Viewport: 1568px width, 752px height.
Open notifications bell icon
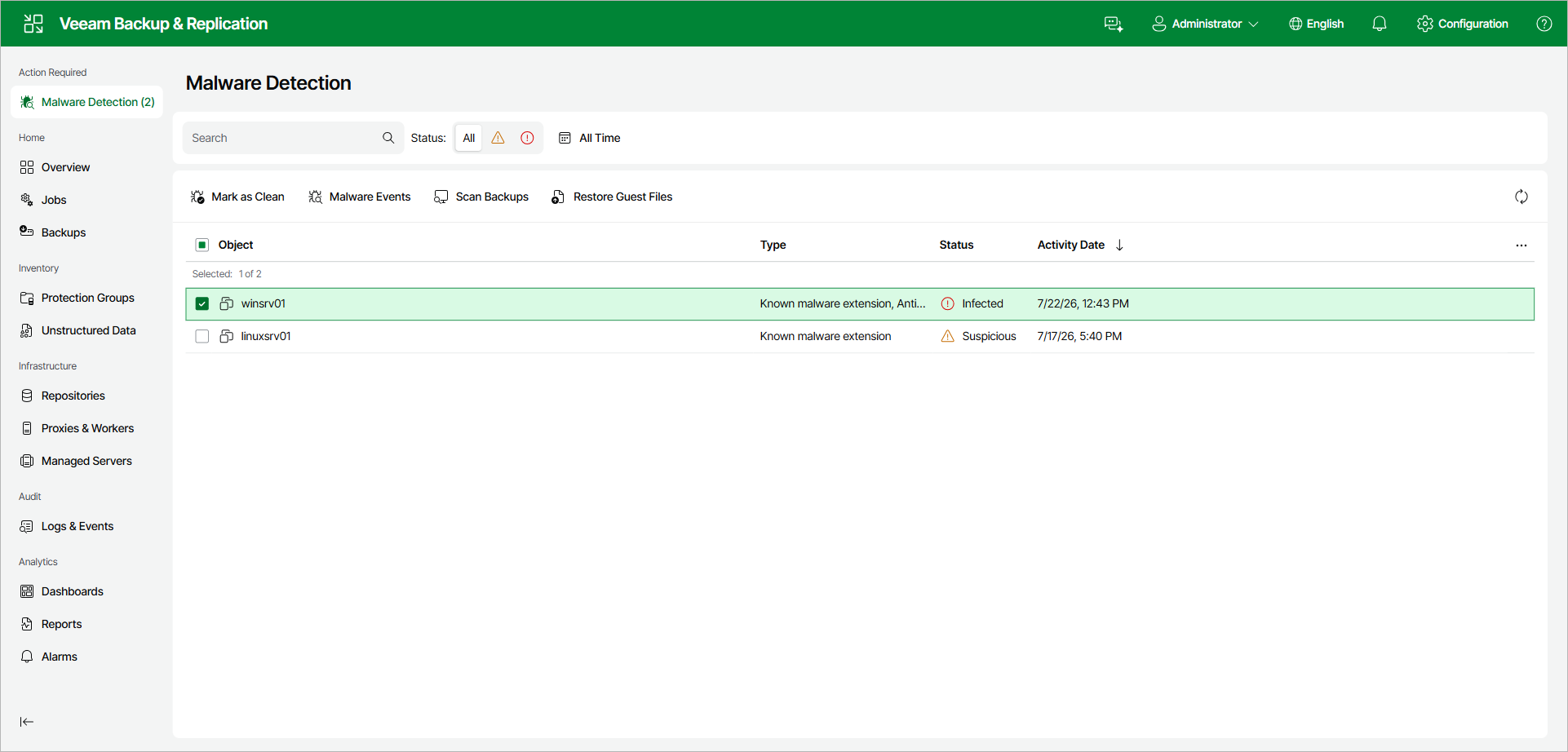coord(1380,24)
